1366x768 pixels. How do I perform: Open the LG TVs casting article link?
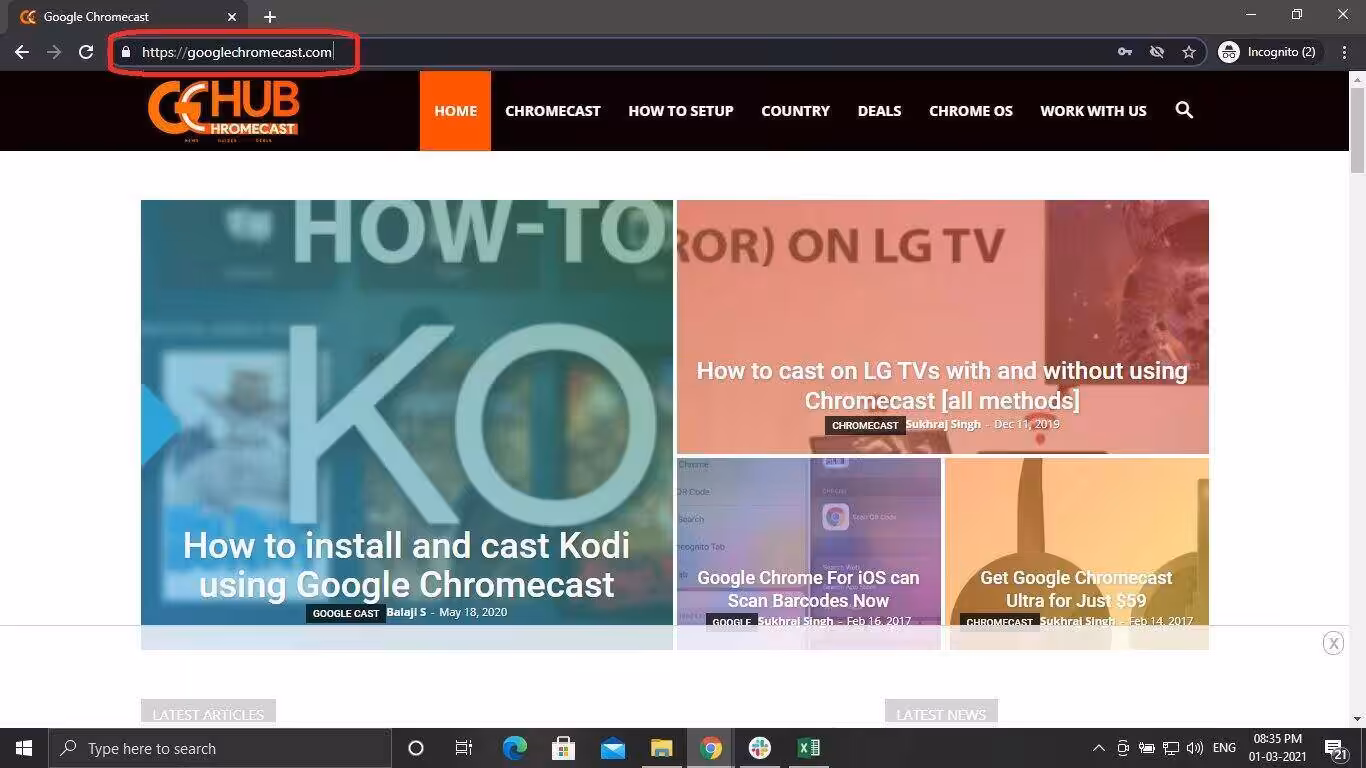point(942,385)
